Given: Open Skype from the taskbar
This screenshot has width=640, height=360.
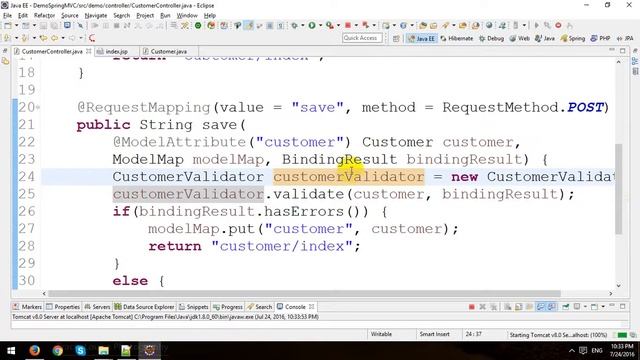Looking at the screenshot, I should [x=80, y=350].
